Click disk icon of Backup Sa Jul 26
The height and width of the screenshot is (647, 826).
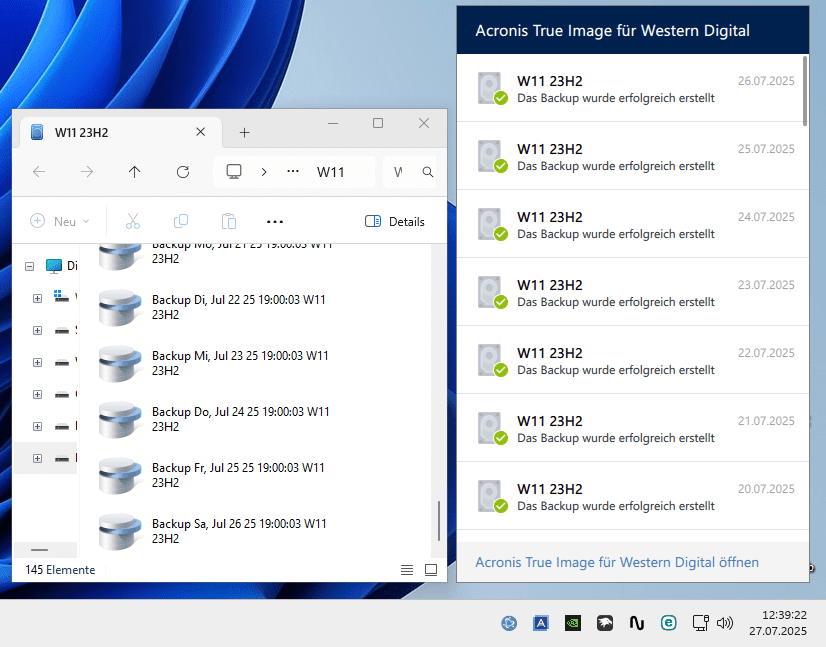click(x=120, y=531)
